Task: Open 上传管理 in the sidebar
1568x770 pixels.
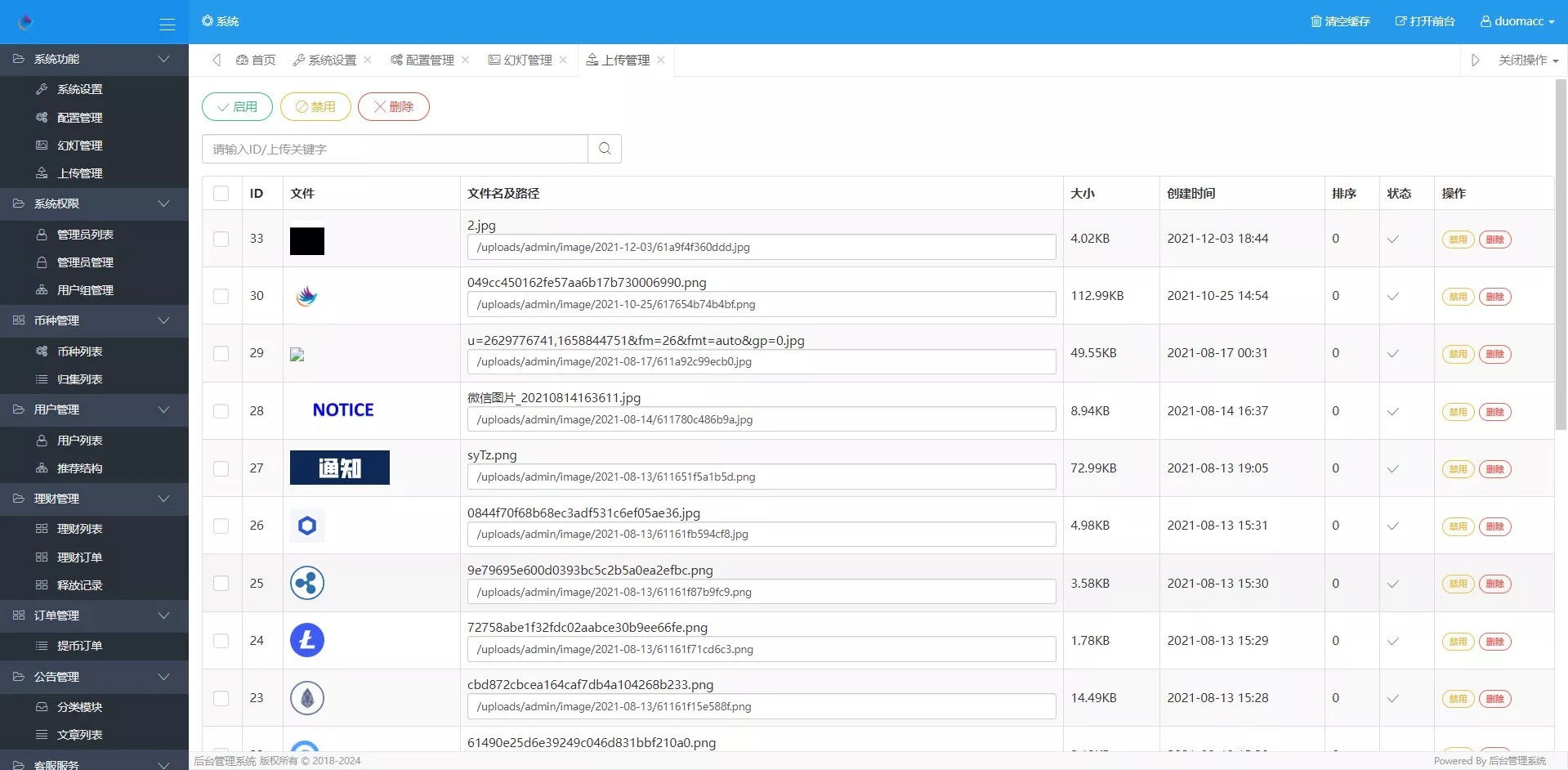Action: tap(79, 173)
